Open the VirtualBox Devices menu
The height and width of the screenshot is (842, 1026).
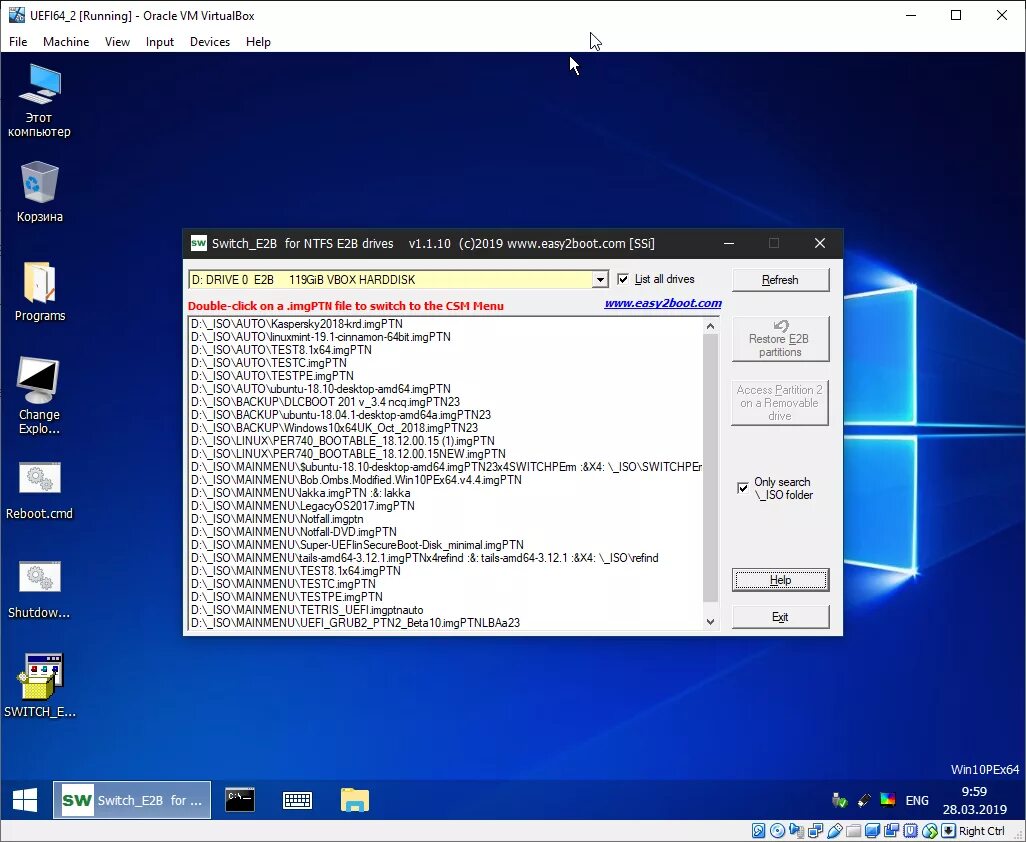(210, 42)
